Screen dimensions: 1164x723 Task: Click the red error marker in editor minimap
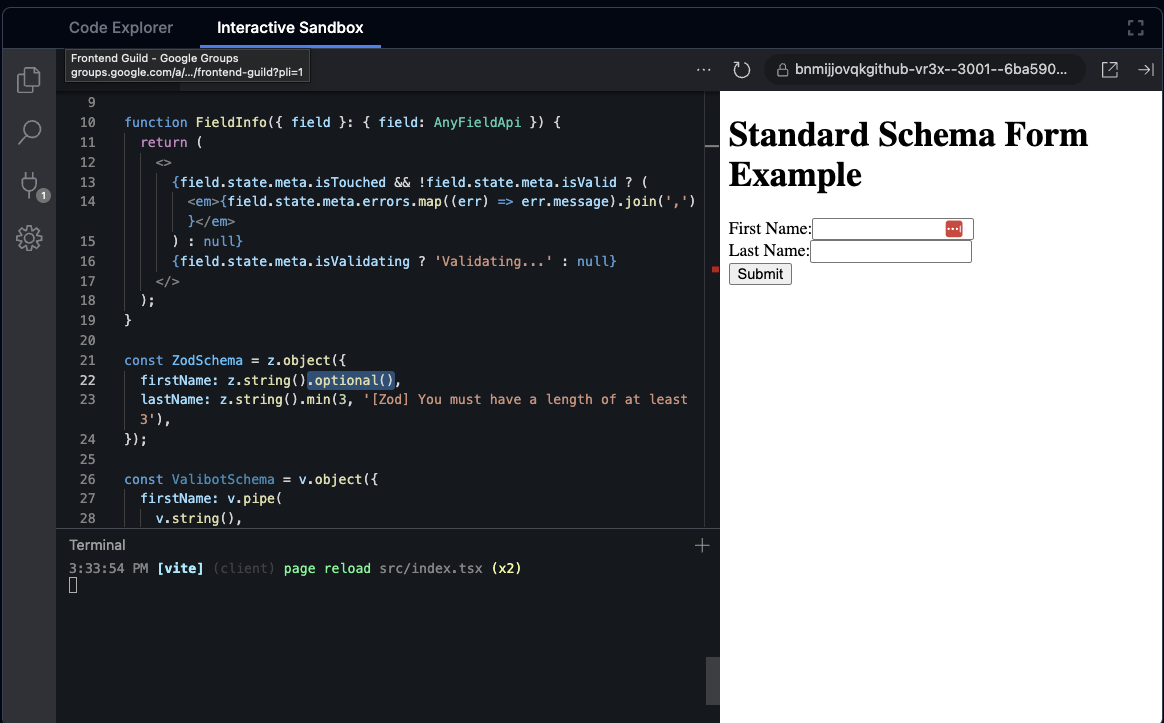point(715,269)
